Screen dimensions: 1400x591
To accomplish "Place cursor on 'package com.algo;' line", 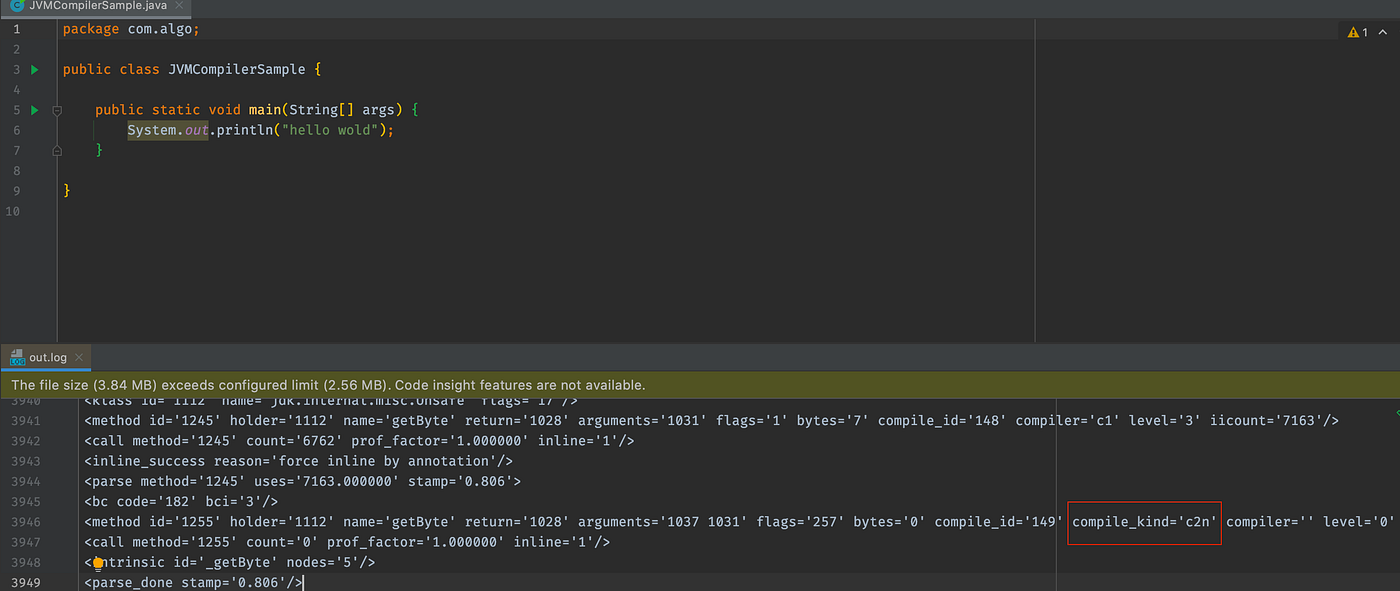I will click(x=131, y=29).
